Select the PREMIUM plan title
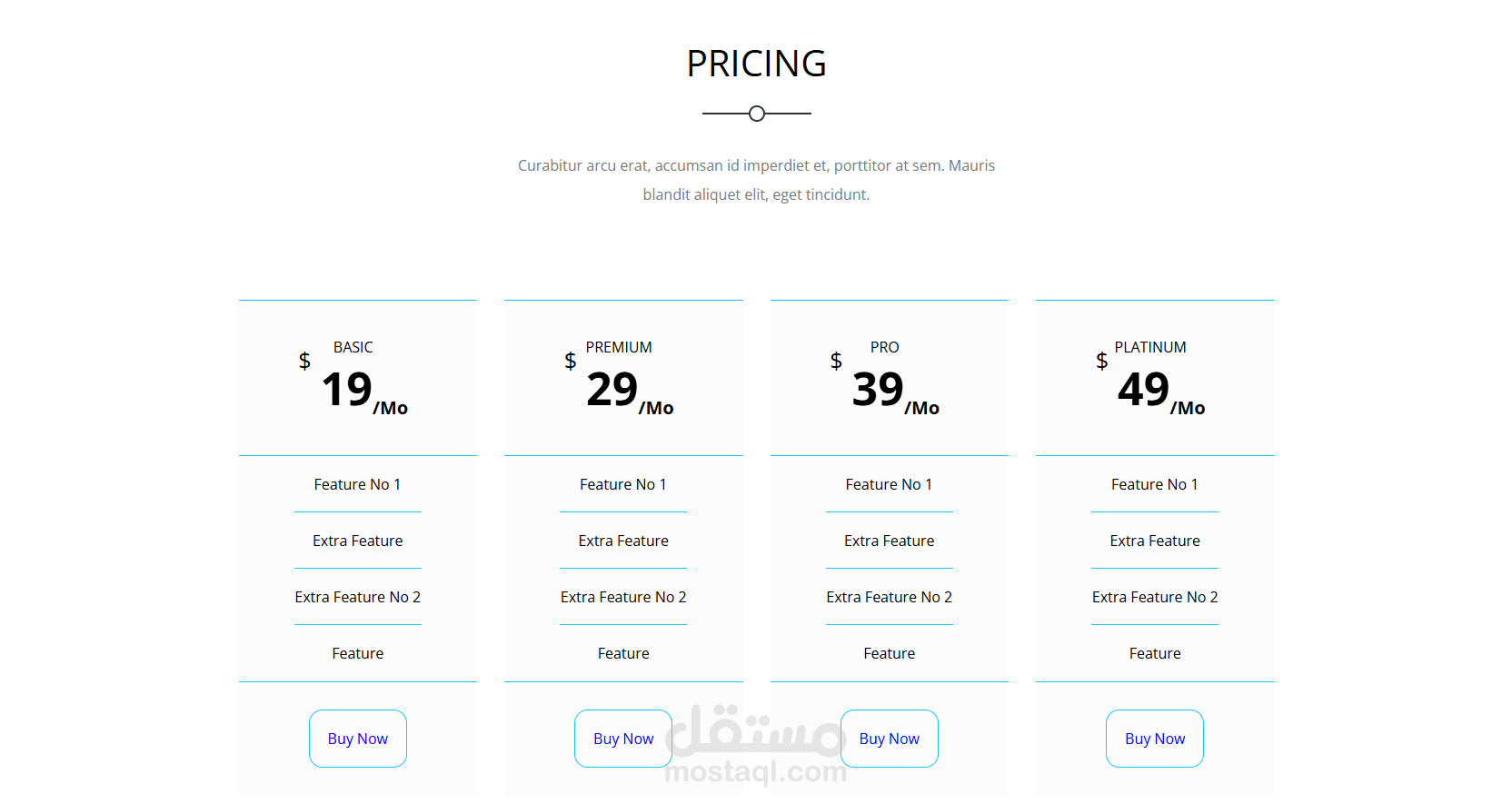The height and width of the screenshot is (804, 1512). pos(618,347)
